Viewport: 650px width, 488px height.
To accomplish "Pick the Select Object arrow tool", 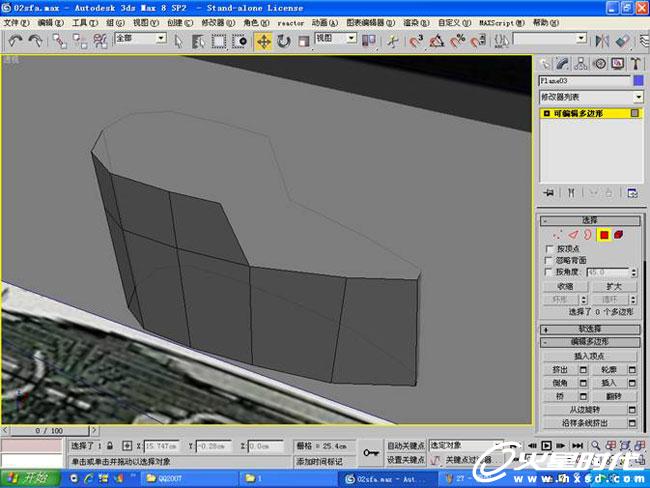I will coord(179,41).
